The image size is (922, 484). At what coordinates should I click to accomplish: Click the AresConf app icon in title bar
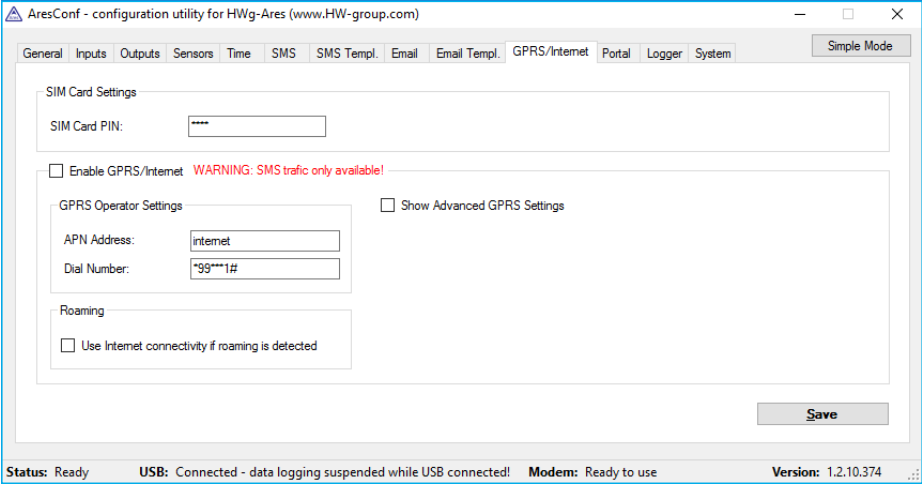[13, 14]
